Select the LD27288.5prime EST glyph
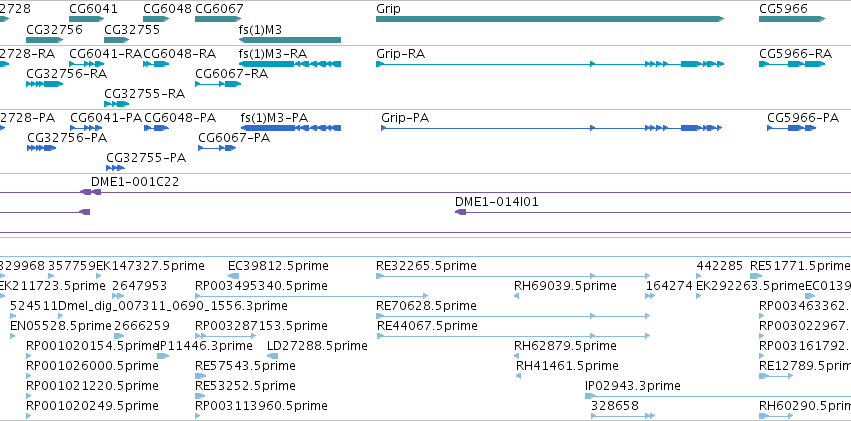The width and height of the screenshot is (851, 421). pos(272,356)
